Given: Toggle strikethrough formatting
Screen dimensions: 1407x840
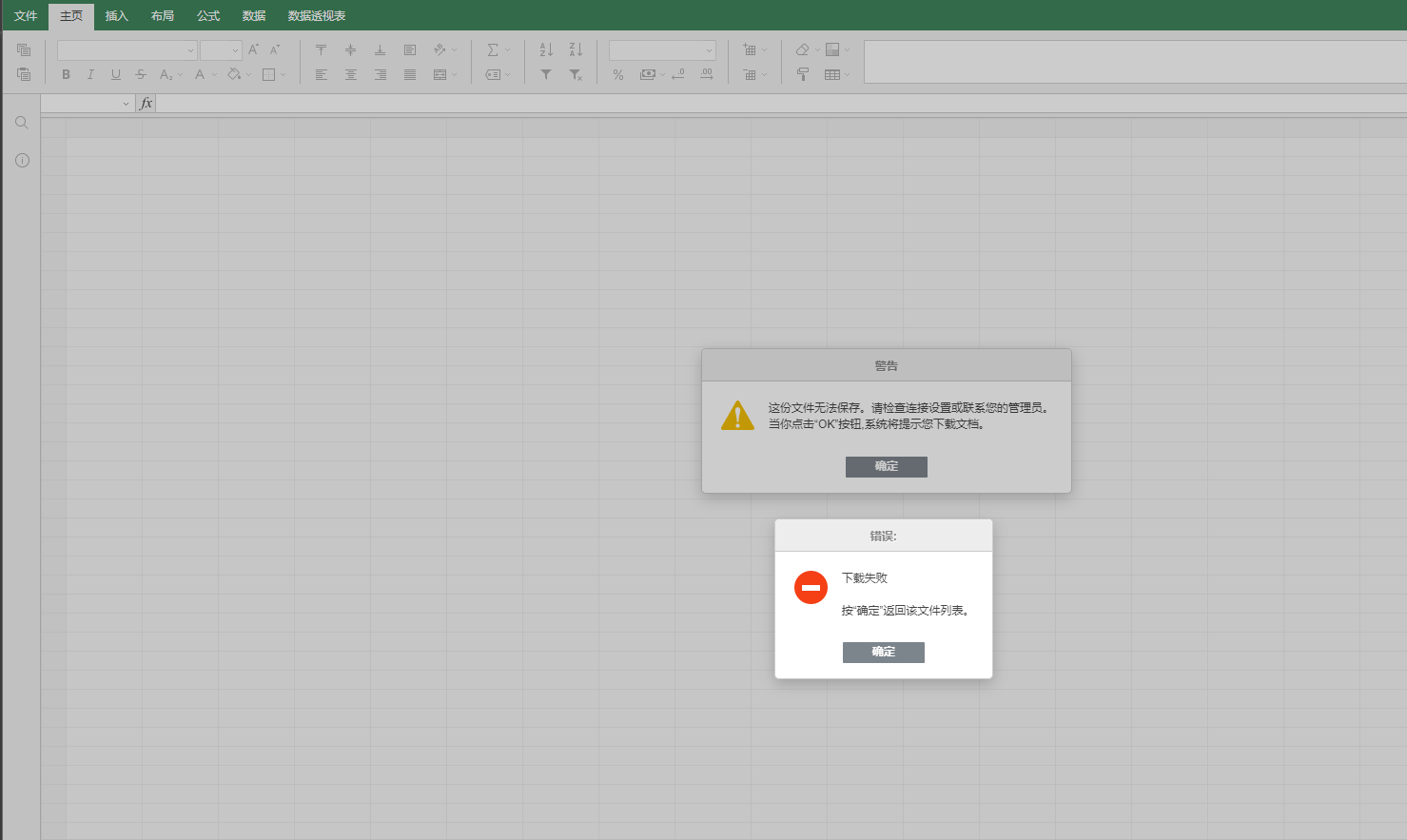Looking at the screenshot, I should (x=141, y=74).
